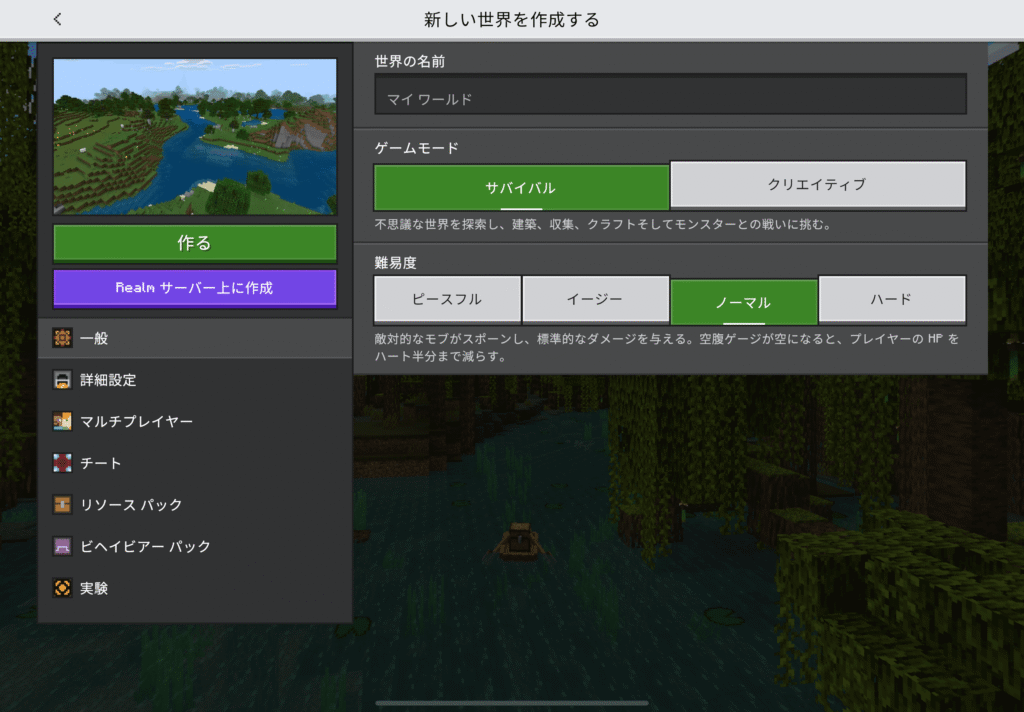This screenshot has height=712, width=1024.
Task: Set difficulty to ハード
Action: point(892,299)
